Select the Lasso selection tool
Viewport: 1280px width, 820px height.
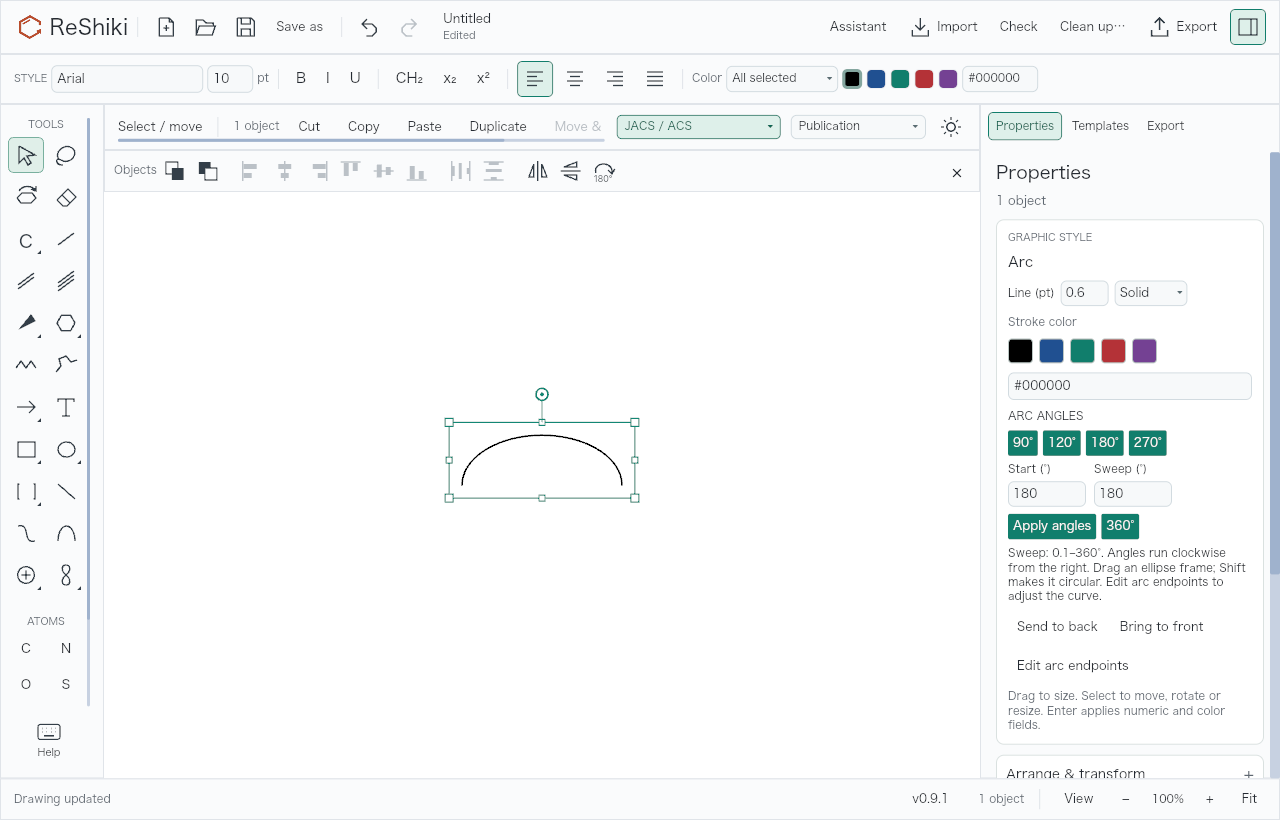coord(66,155)
